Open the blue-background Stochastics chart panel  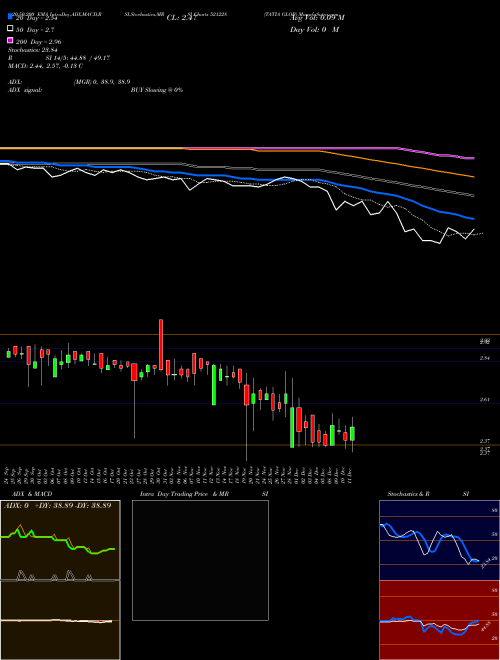(439, 540)
